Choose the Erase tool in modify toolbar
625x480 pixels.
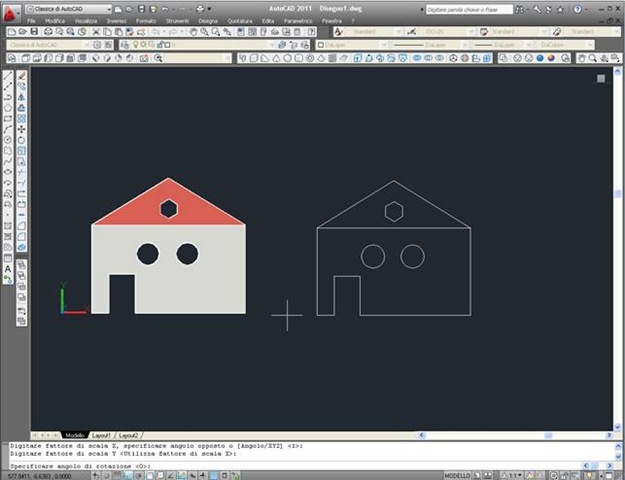(x=21, y=75)
